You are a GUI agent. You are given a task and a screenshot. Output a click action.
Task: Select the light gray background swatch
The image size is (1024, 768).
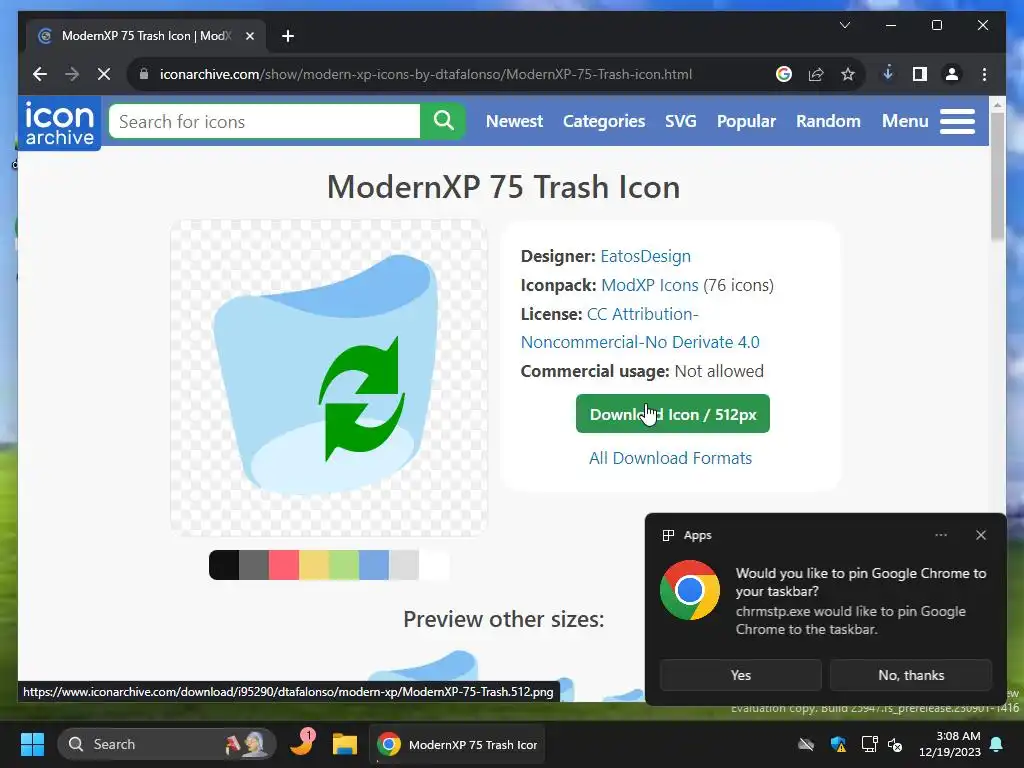(x=404, y=565)
